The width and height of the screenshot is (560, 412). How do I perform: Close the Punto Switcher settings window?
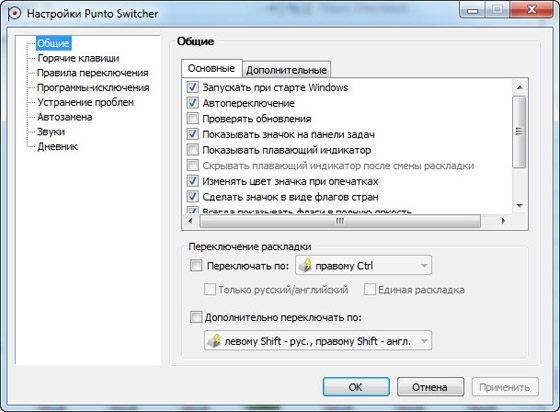tap(531, 10)
